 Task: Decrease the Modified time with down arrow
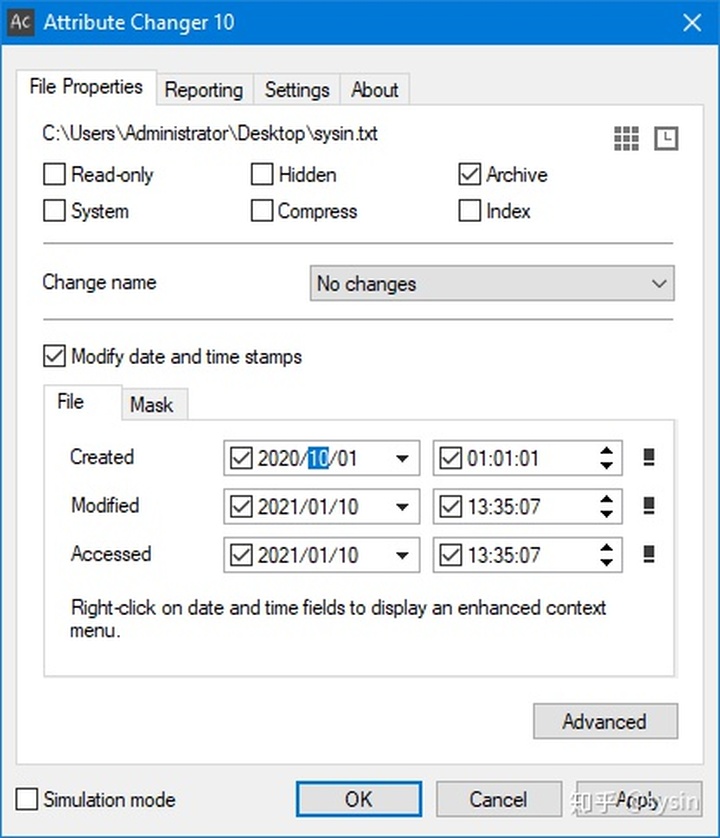coord(606,514)
